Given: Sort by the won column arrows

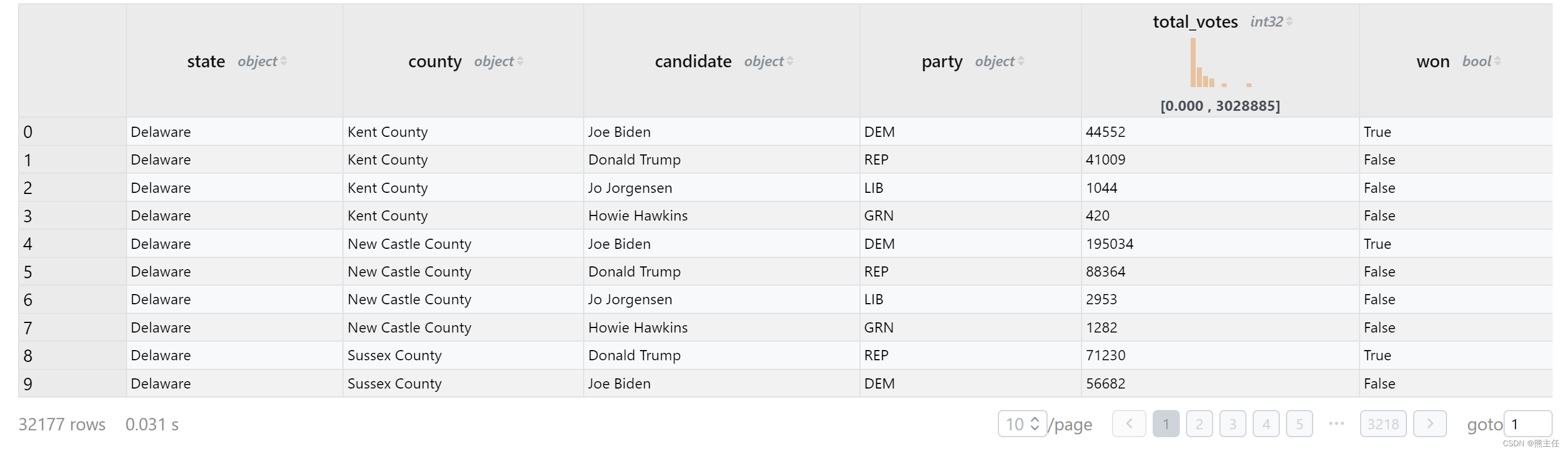Looking at the screenshot, I should tap(1497, 61).
